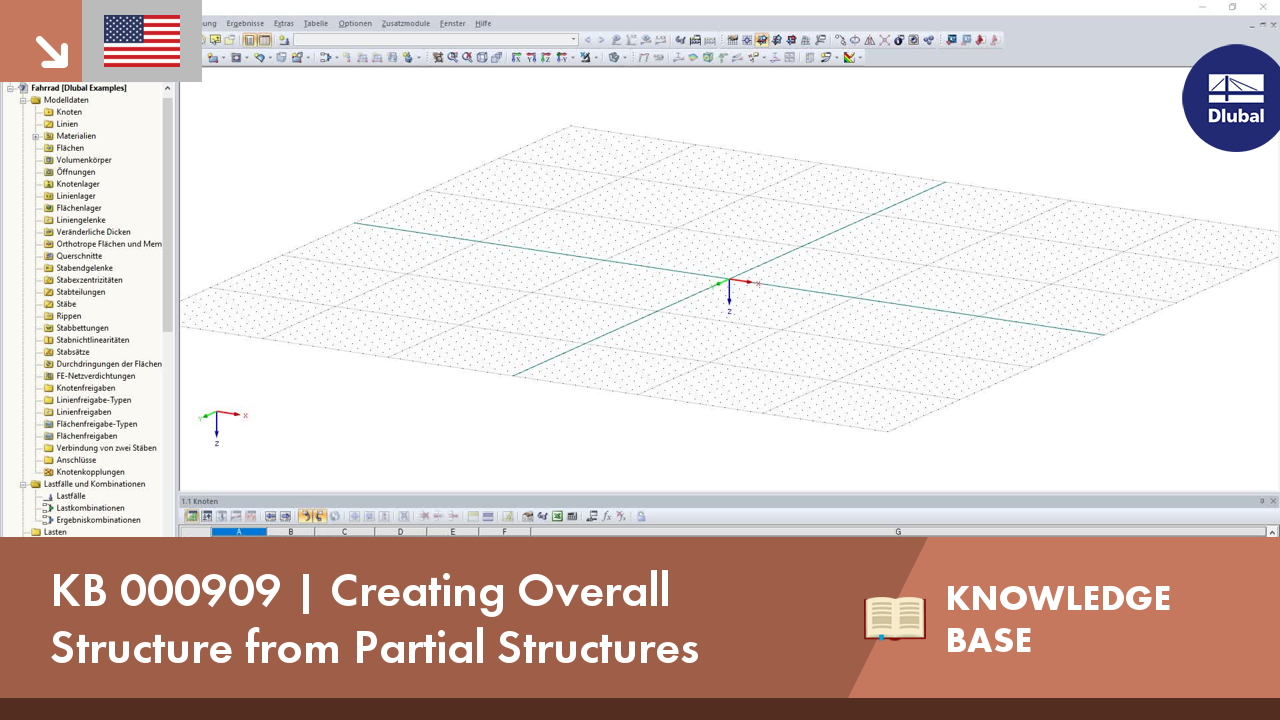Click the right arrow table navigation icon

tap(286, 516)
